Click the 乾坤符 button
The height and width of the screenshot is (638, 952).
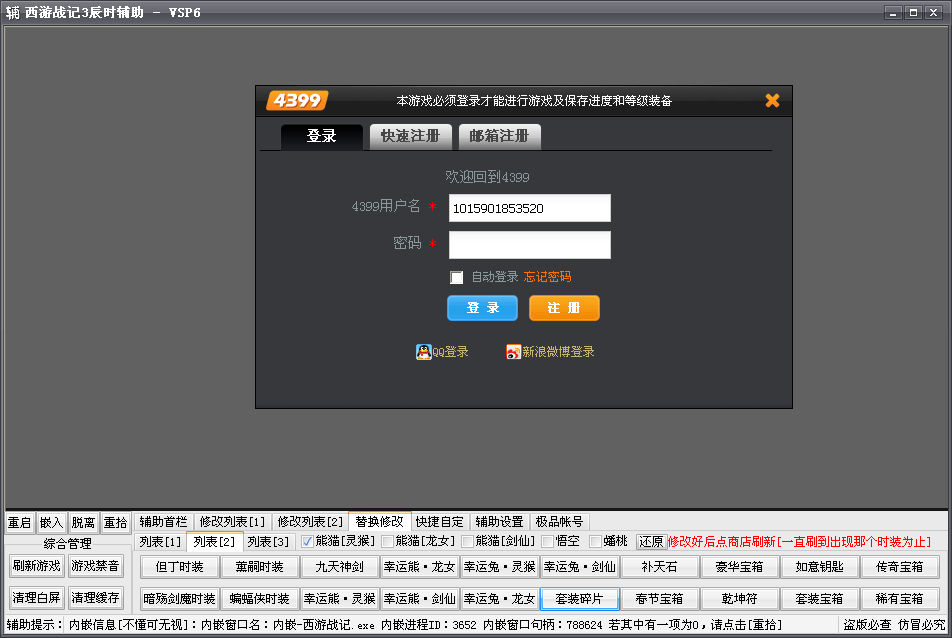click(740, 599)
